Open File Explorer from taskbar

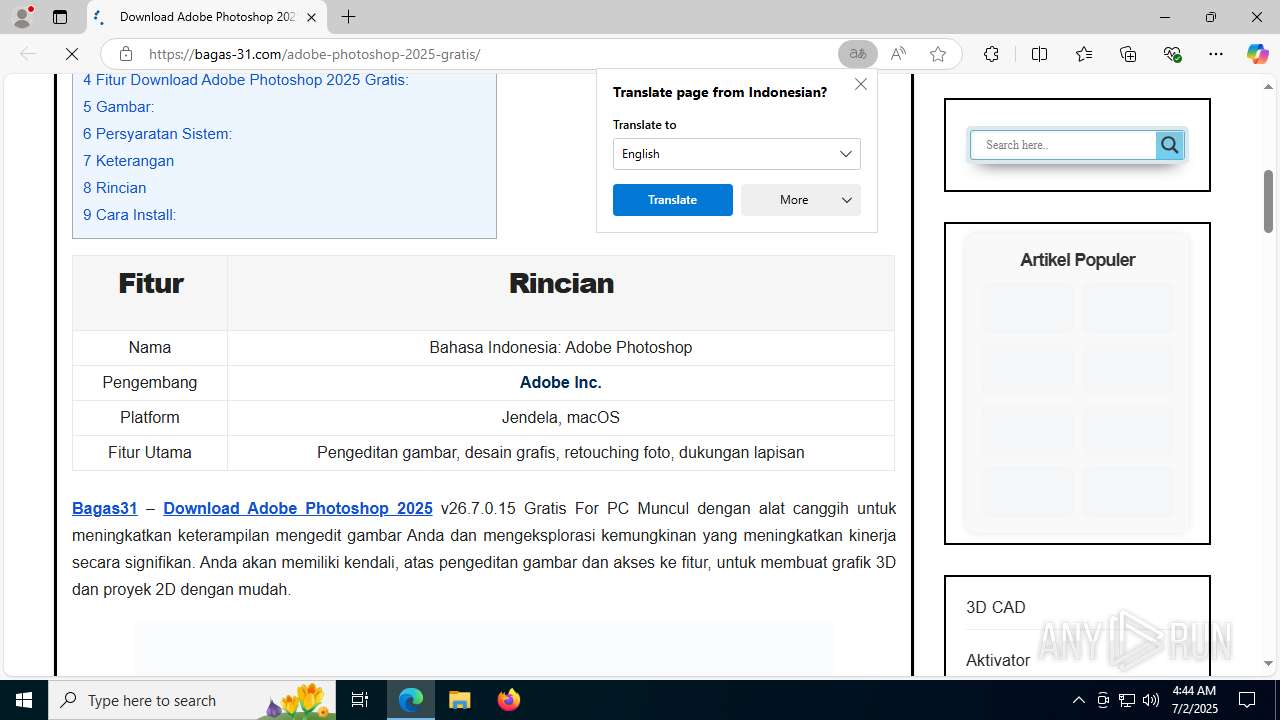tap(460, 700)
